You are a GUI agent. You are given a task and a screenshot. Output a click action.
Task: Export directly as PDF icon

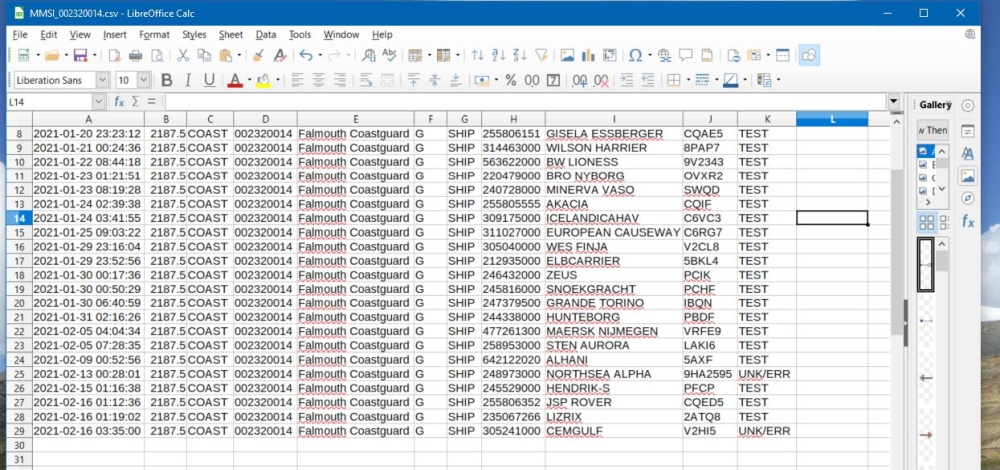click(114, 55)
